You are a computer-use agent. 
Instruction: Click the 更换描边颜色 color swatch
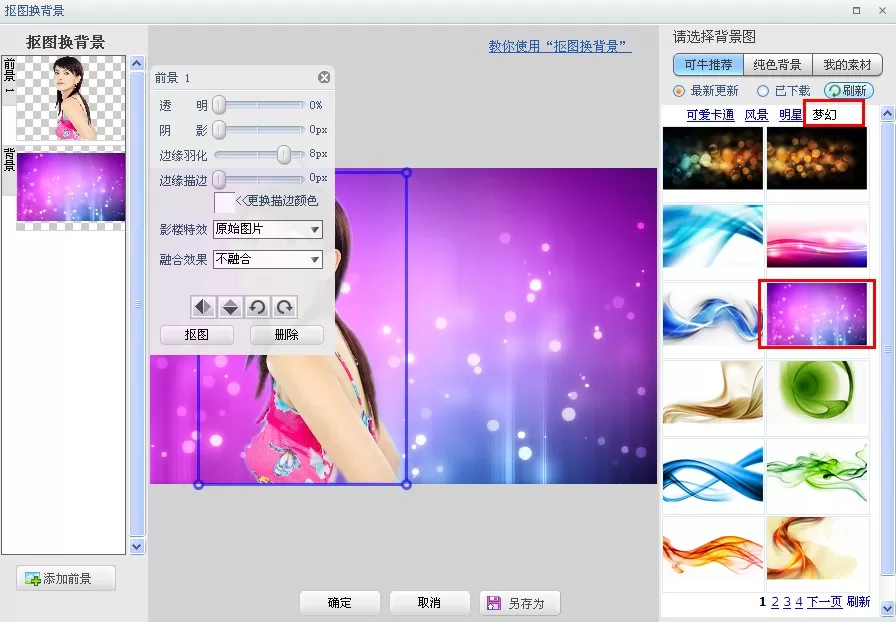tap(224, 202)
